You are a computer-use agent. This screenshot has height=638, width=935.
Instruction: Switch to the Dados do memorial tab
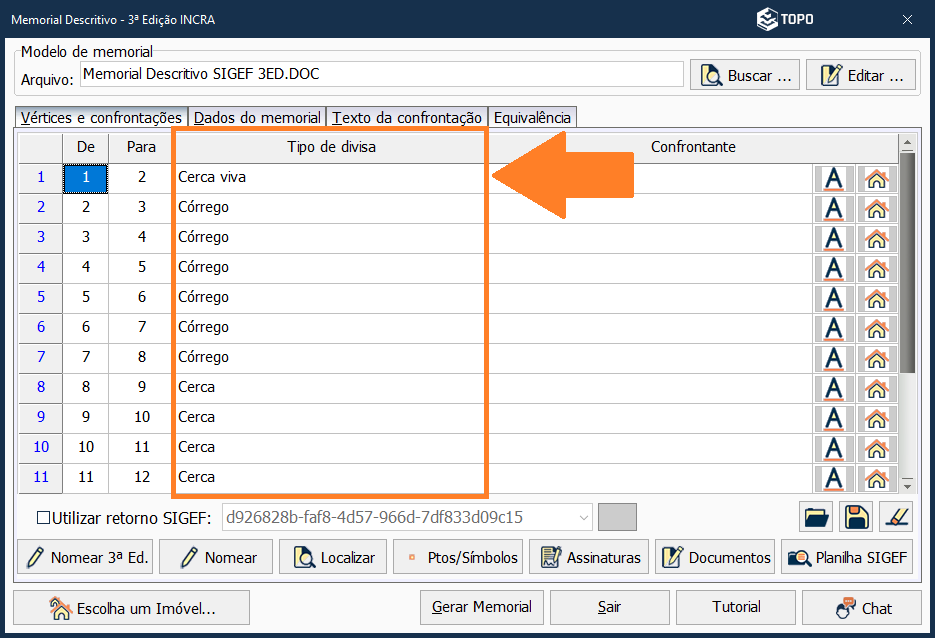(257, 118)
